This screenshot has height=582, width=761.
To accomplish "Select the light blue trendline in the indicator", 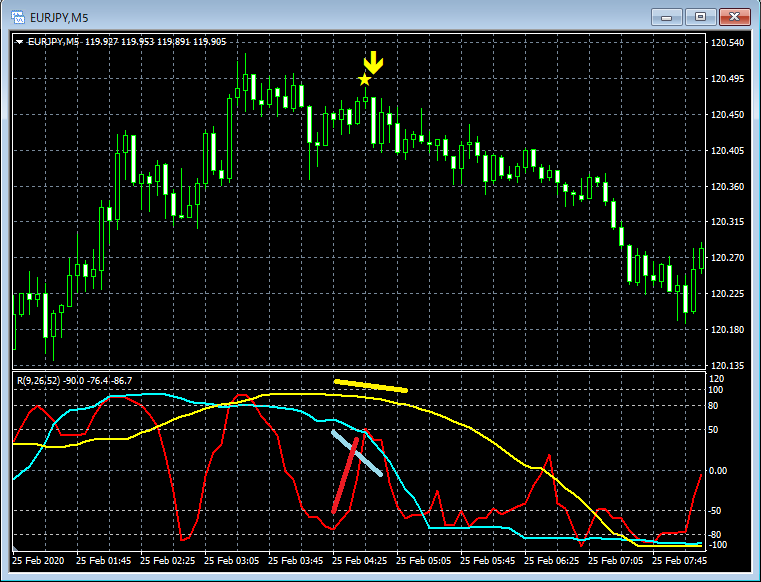I will (x=357, y=453).
